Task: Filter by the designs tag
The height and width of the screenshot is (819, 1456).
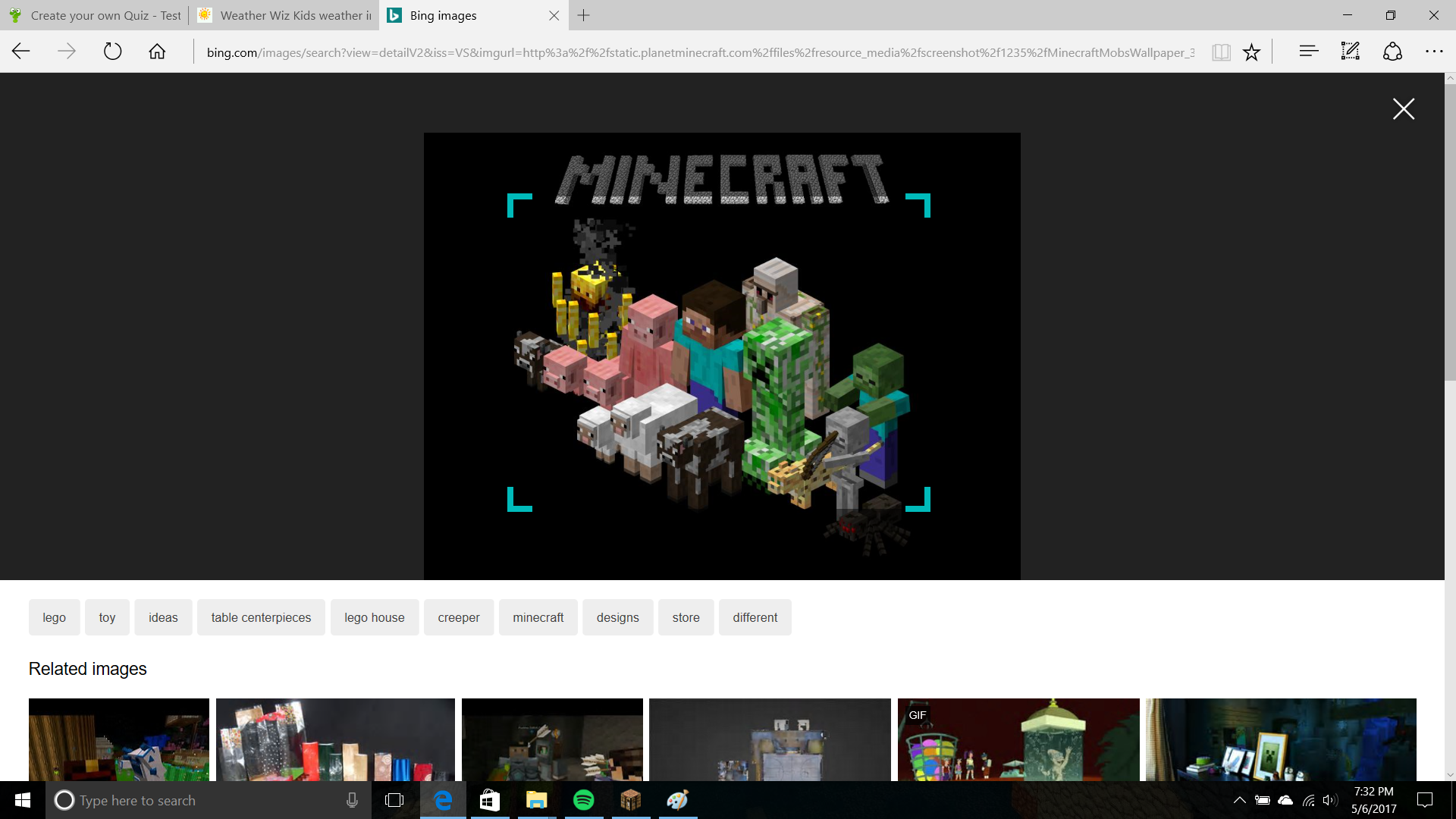Action: click(618, 617)
